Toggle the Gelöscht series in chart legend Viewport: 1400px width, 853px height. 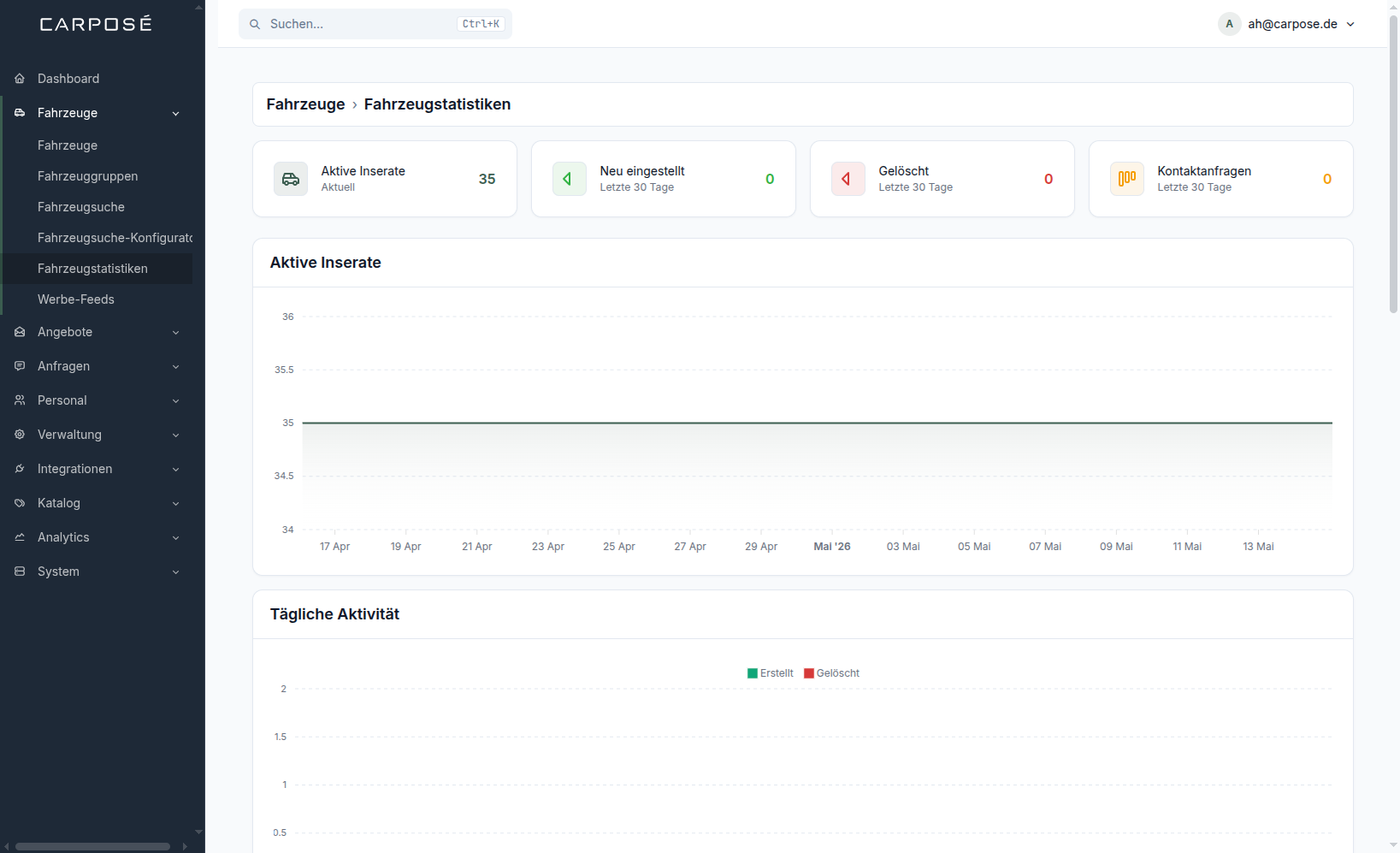click(832, 673)
